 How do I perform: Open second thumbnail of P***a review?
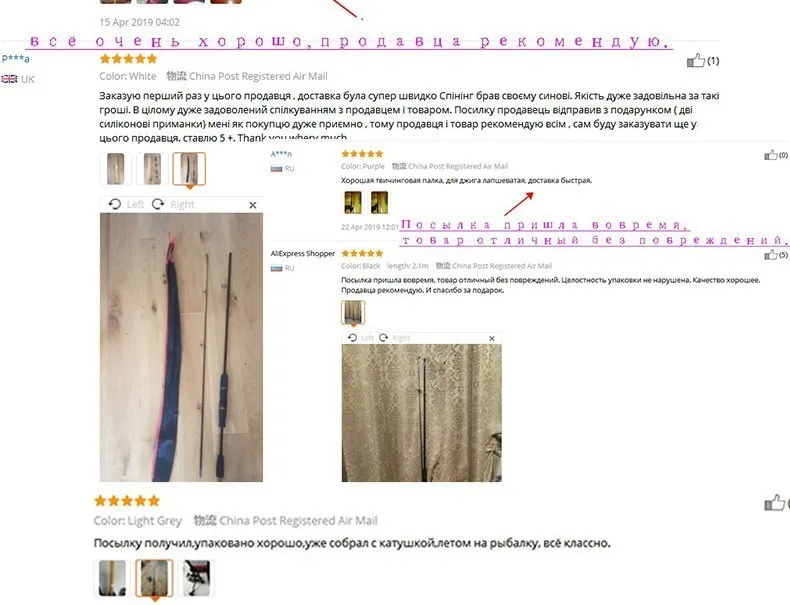pyautogui.click(x=152, y=168)
